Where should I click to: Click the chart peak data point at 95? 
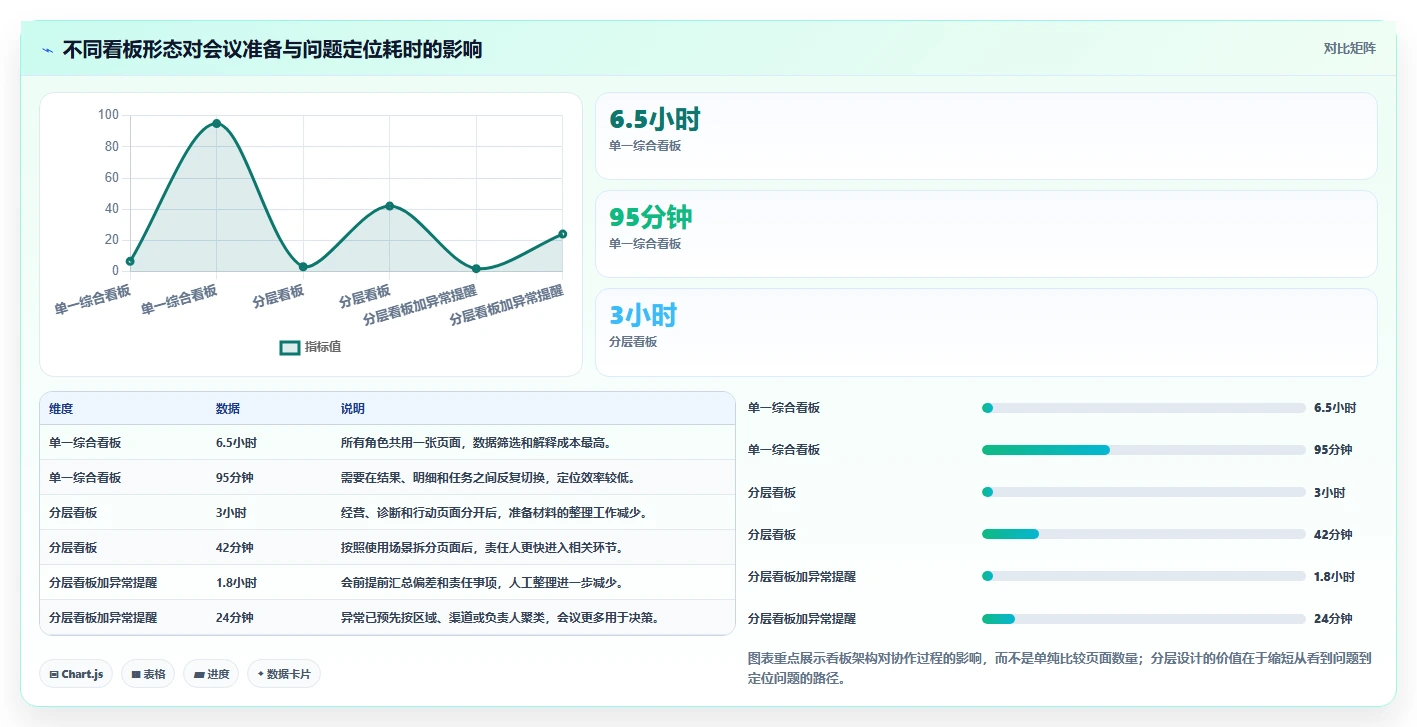216,123
